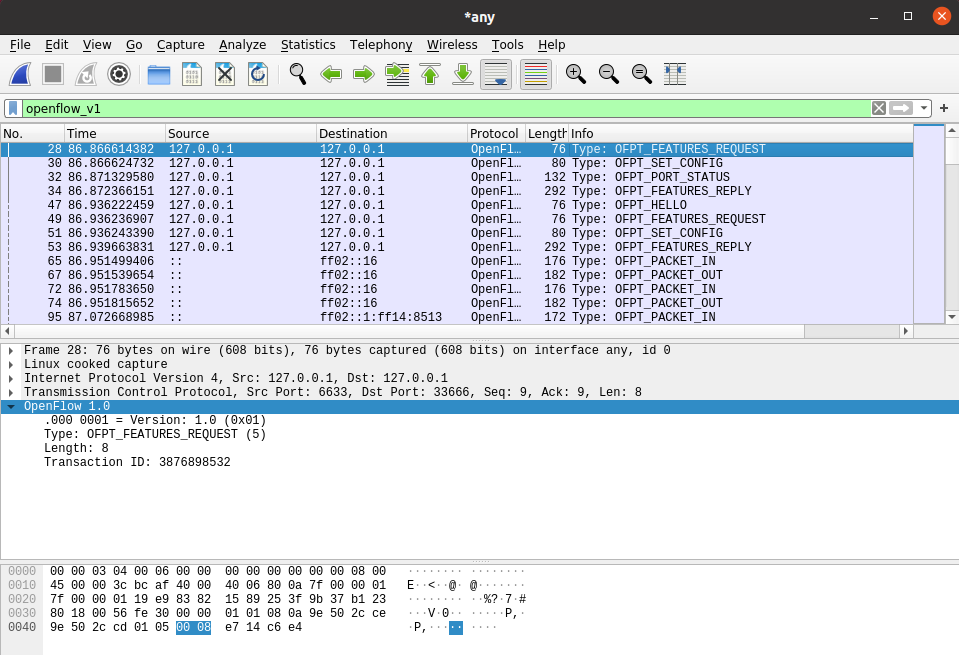The image size is (959, 655).
Task: Go to the previous packet with the left arrow
Action: pos(331,74)
